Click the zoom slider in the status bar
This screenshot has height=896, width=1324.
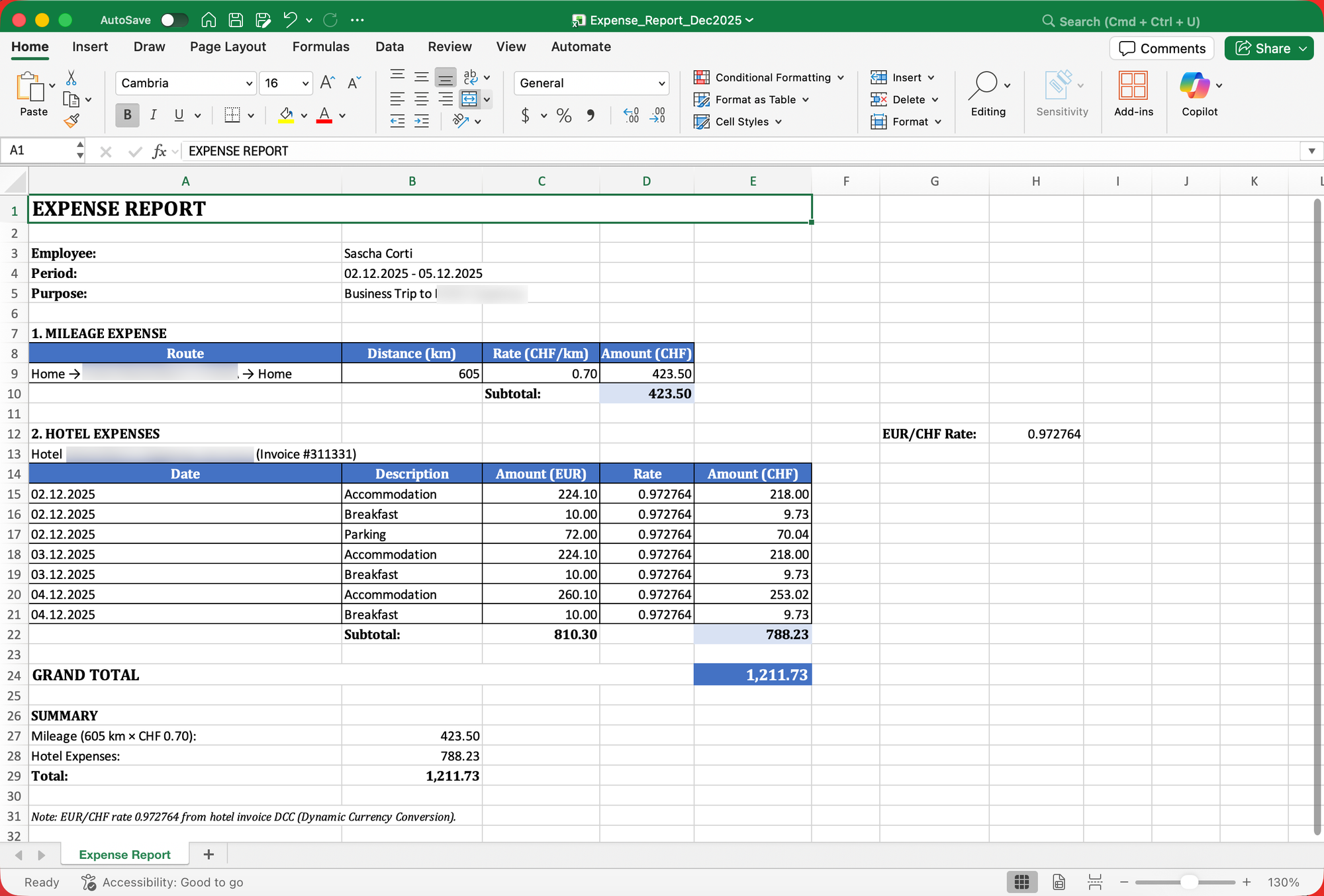1189,882
